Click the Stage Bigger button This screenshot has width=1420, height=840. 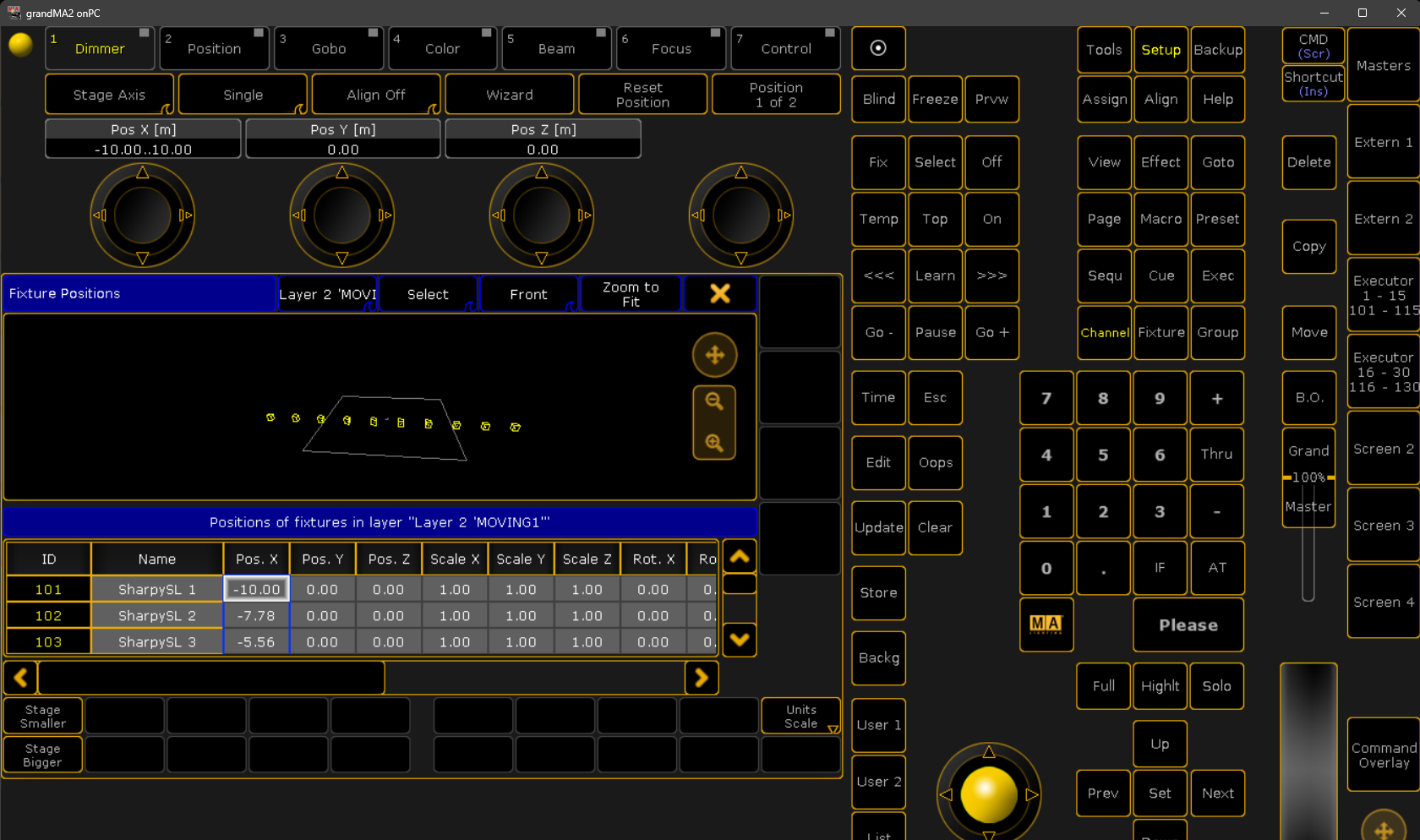(43, 755)
